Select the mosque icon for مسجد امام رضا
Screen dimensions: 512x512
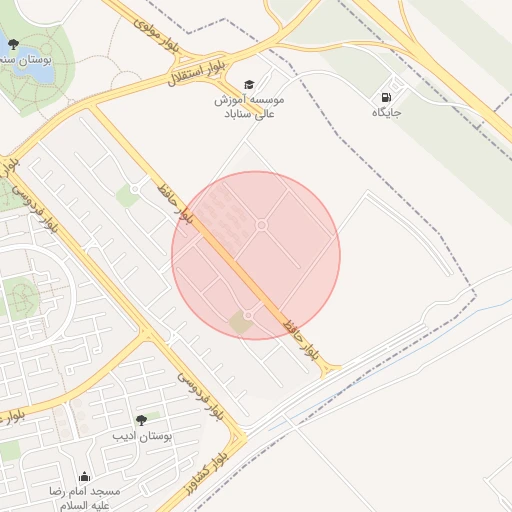pos(85,477)
